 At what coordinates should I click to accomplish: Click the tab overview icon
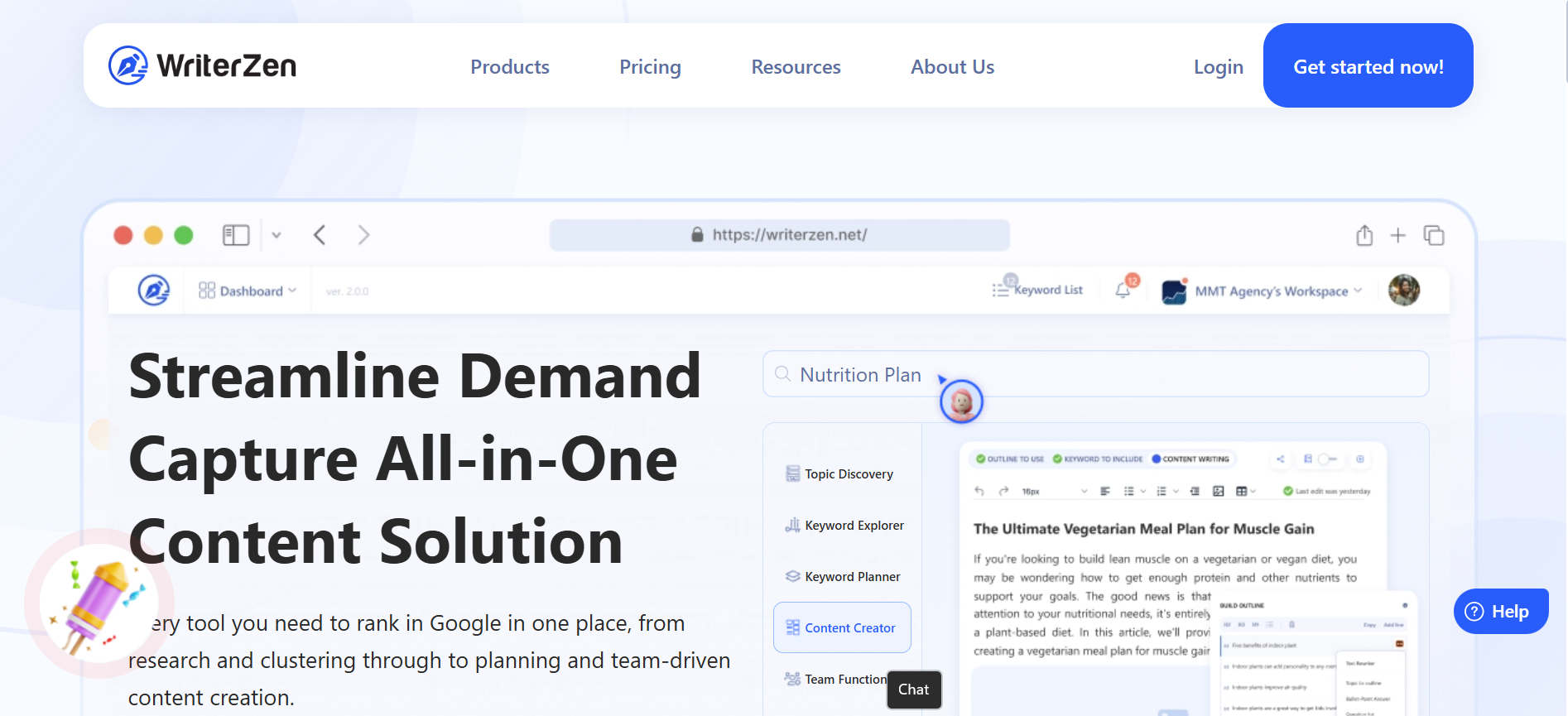point(1434,235)
